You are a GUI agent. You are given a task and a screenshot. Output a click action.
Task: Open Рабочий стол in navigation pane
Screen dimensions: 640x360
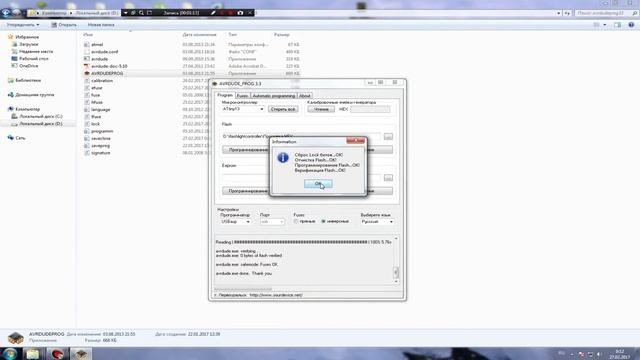point(34,59)
